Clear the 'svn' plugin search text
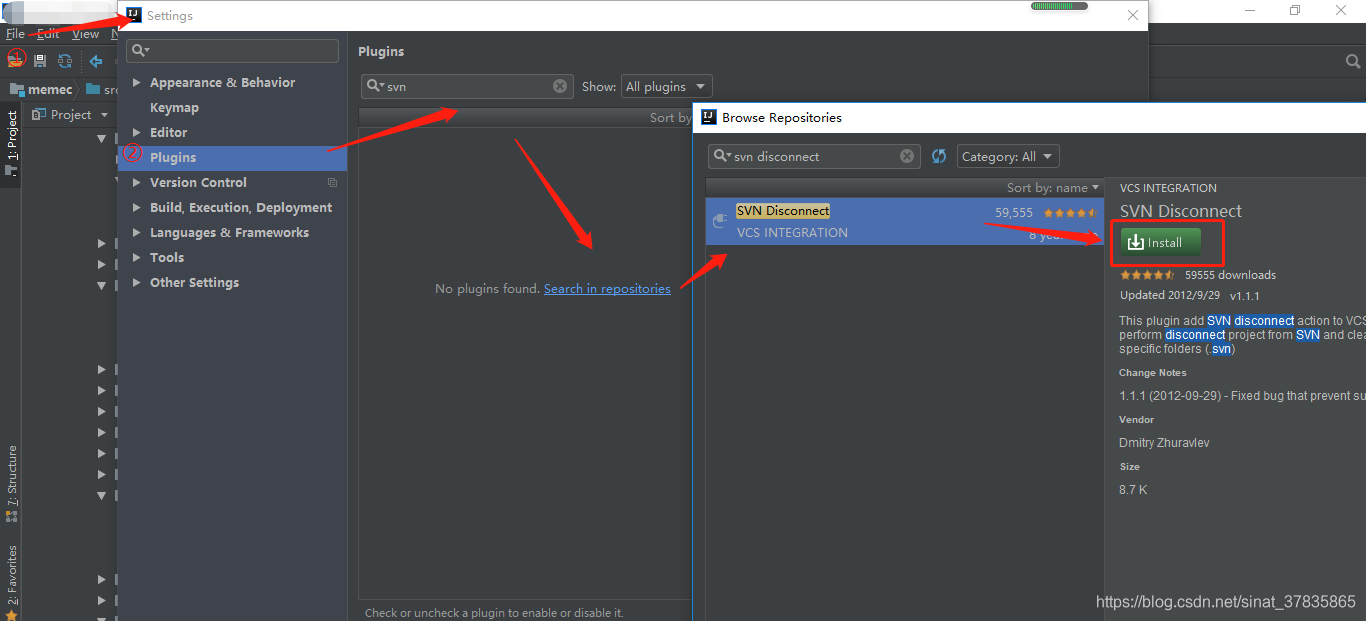 [x=560, y=86]
